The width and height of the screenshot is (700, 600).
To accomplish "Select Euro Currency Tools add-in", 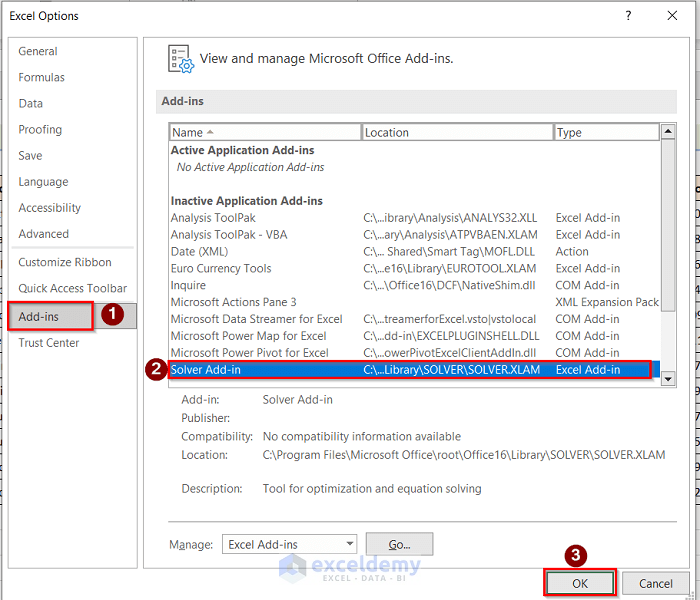I will (414, 269).
